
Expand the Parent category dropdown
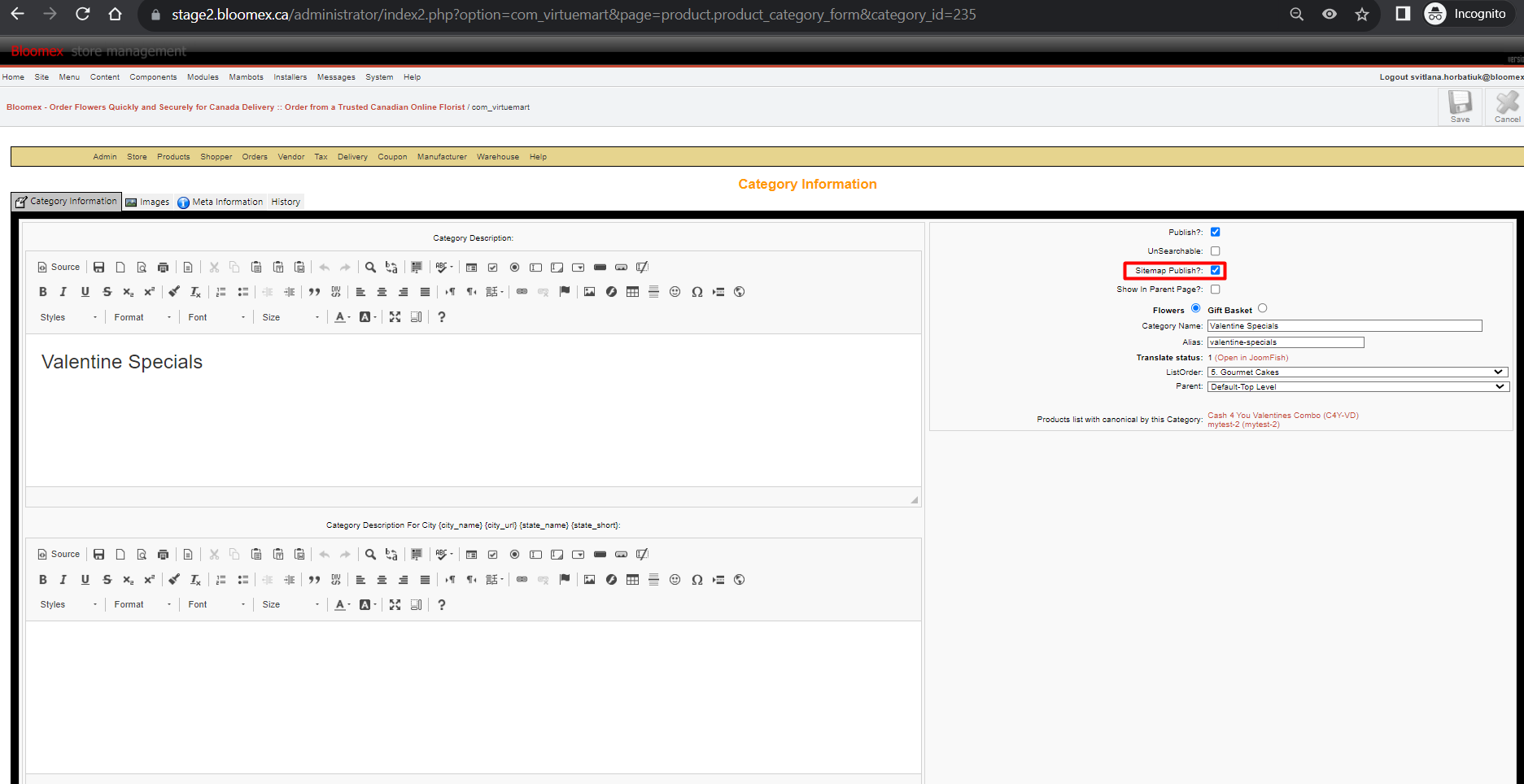pos(1357,386)
